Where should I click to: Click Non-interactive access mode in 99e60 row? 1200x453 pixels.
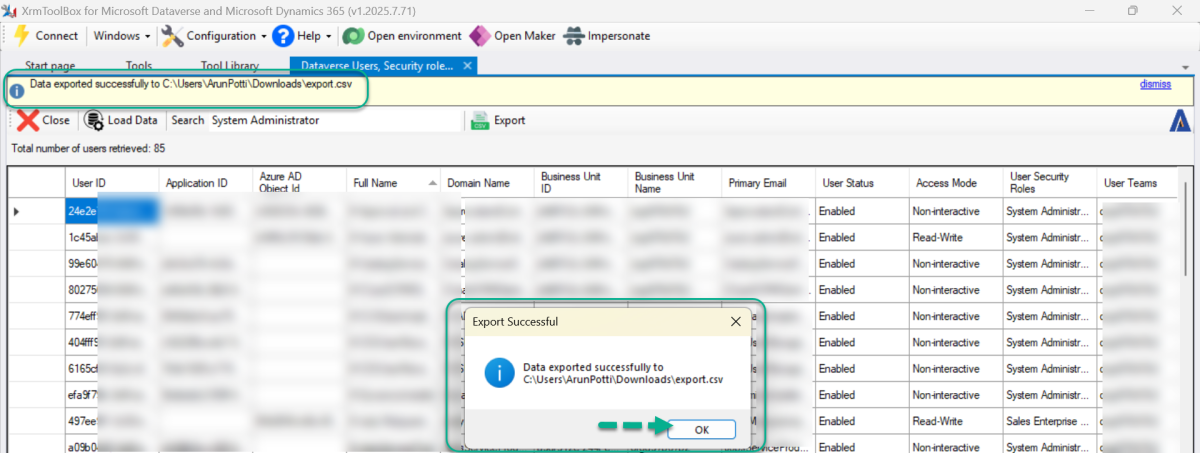point(957,263)
